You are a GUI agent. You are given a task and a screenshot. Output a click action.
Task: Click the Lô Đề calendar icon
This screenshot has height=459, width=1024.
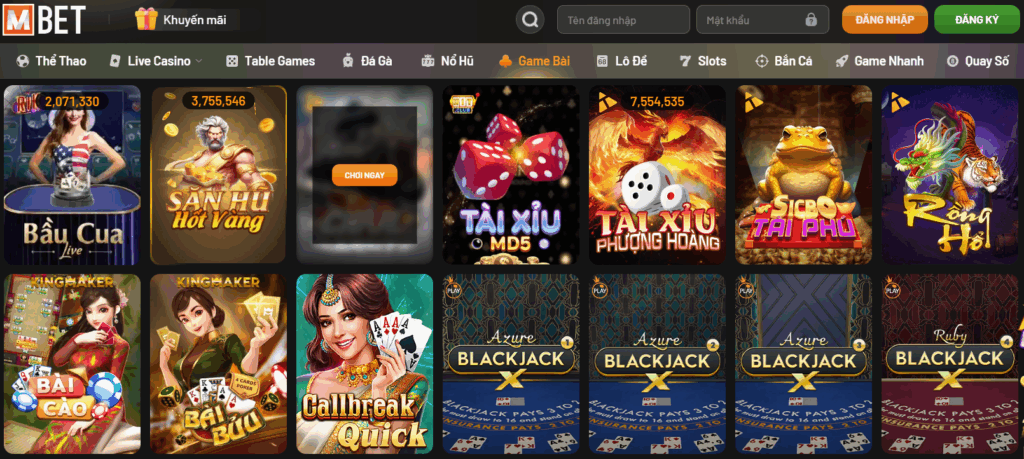point(602,61)
